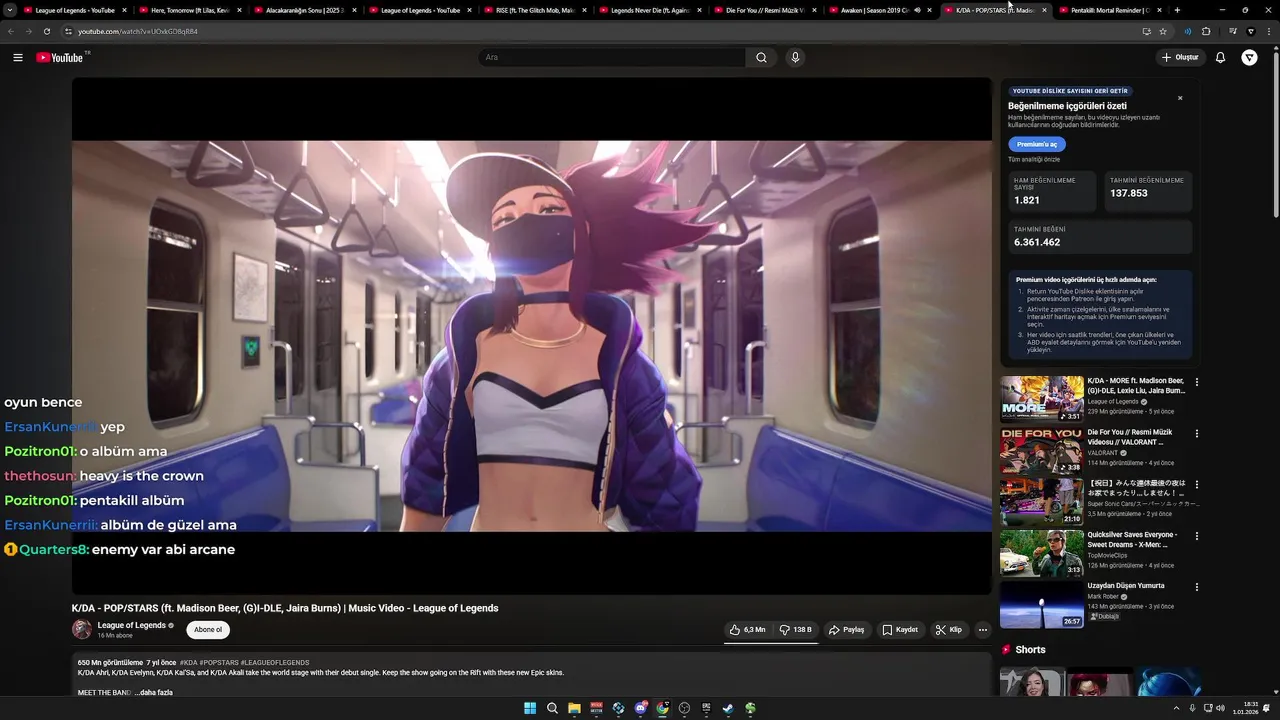Open the browser three-dot menu

tap(1269, 31)
